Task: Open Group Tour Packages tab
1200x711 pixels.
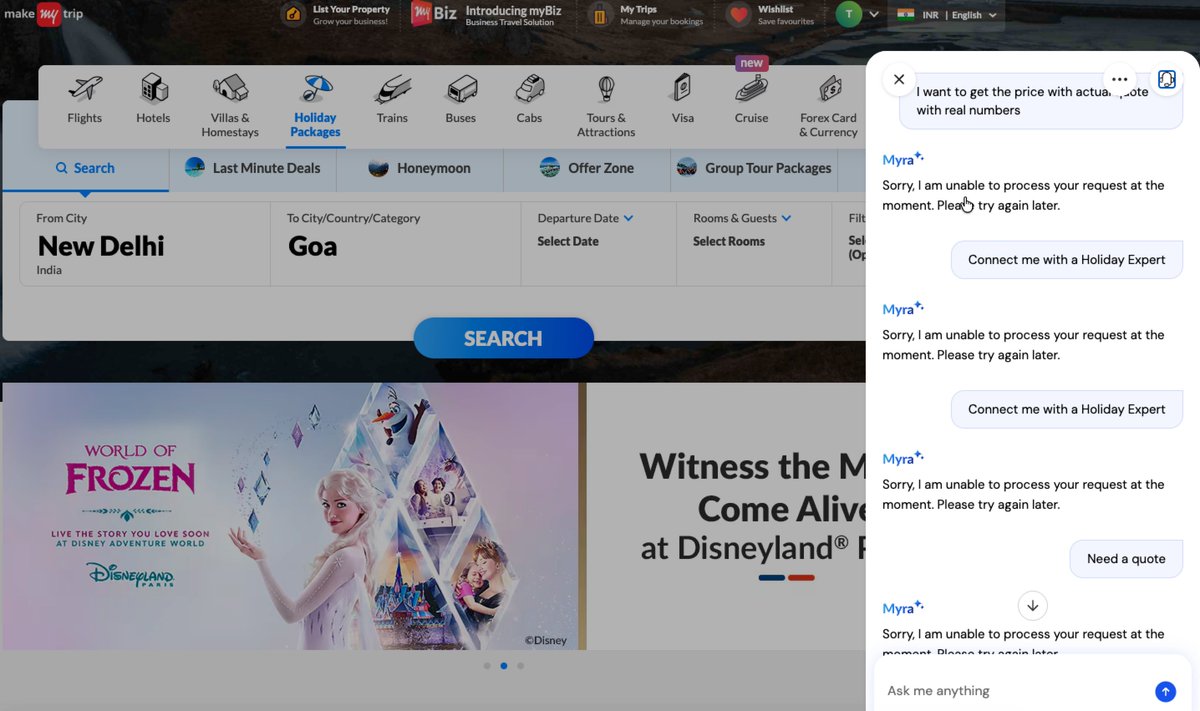Action: tap(755, 168)
